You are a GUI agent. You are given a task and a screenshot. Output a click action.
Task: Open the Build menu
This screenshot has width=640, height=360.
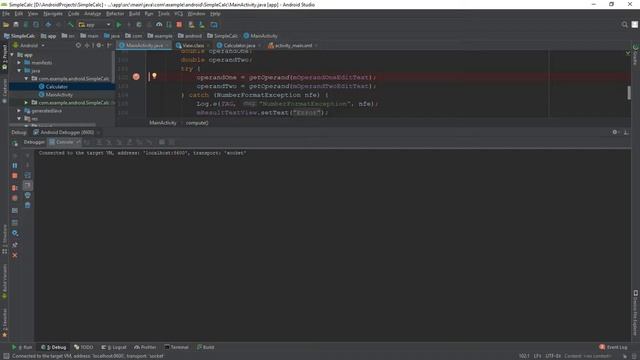coord(134,14)
